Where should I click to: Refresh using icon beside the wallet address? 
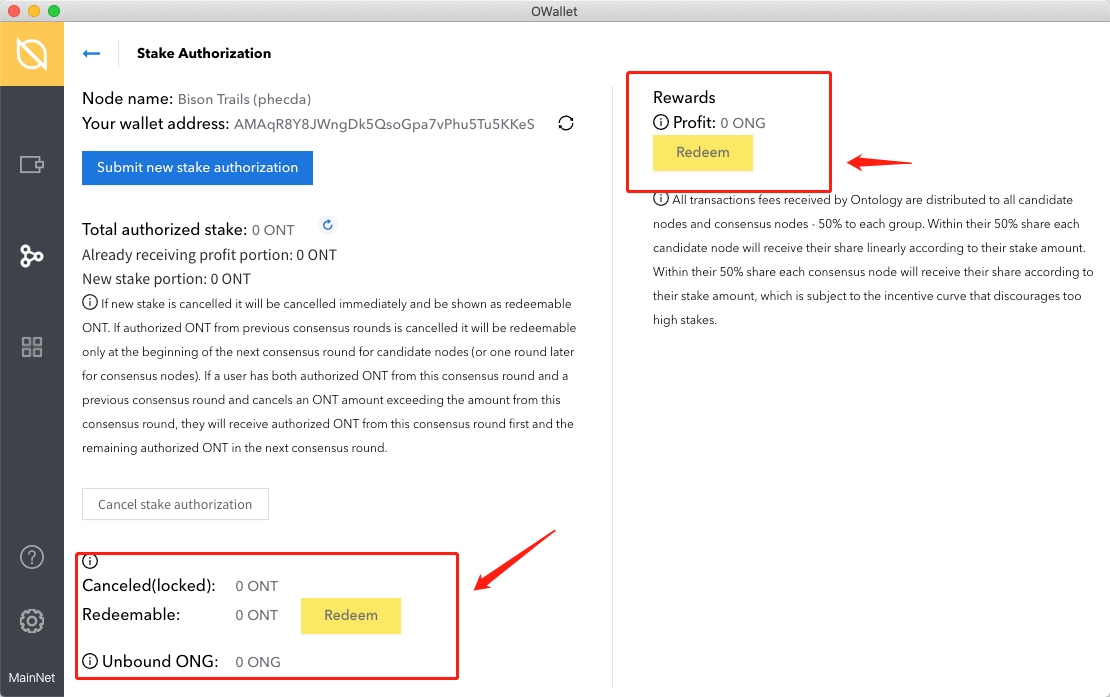(x=566, y=124)
